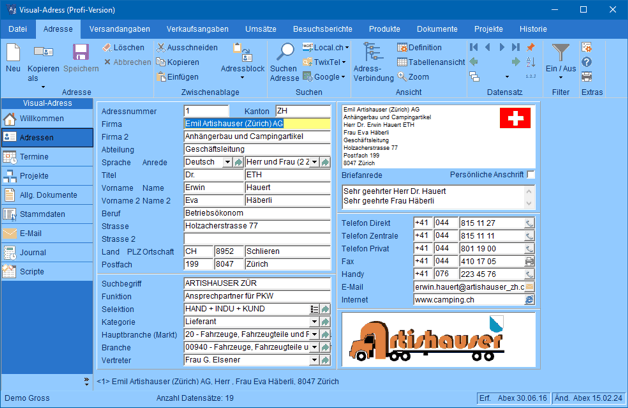Click the Selektion list icon
Viewport: 628px width, 408px height.
point(314,309)
